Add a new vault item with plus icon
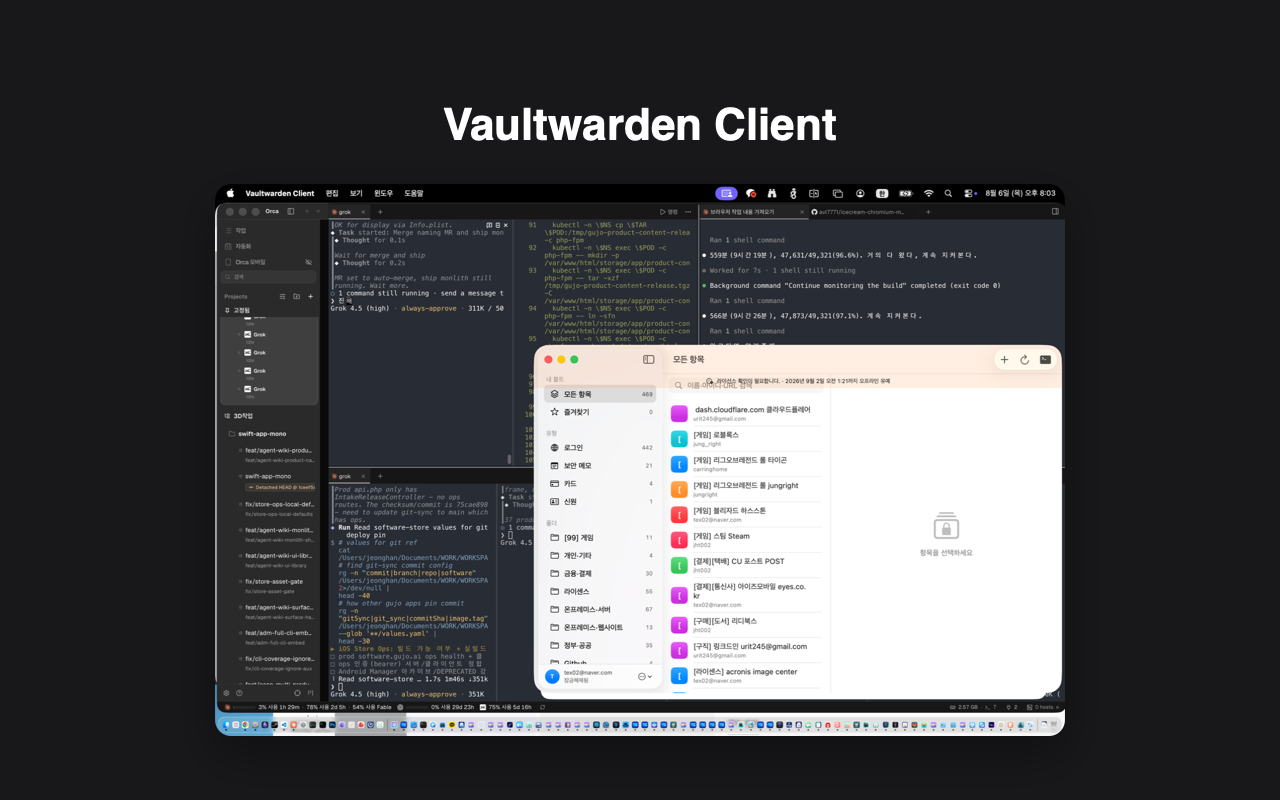Image resolution: width=1280 pixels, height=800 pixels. 1004,360
